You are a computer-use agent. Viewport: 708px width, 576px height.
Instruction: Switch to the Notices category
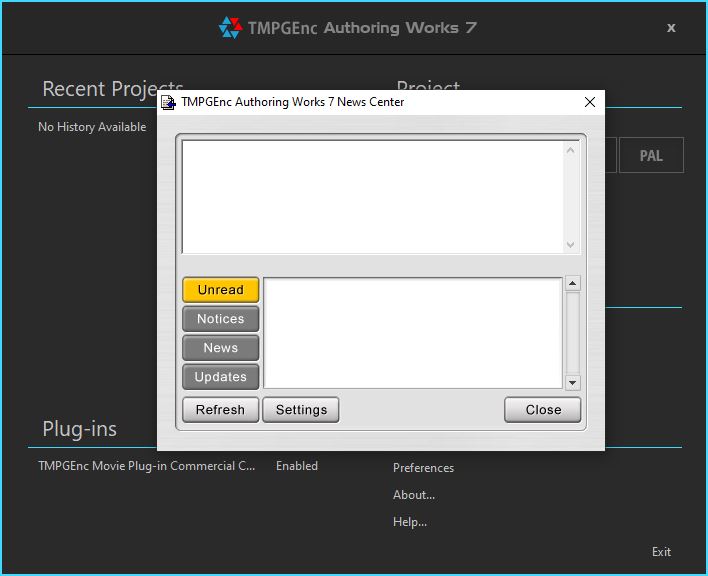point(221,319)
